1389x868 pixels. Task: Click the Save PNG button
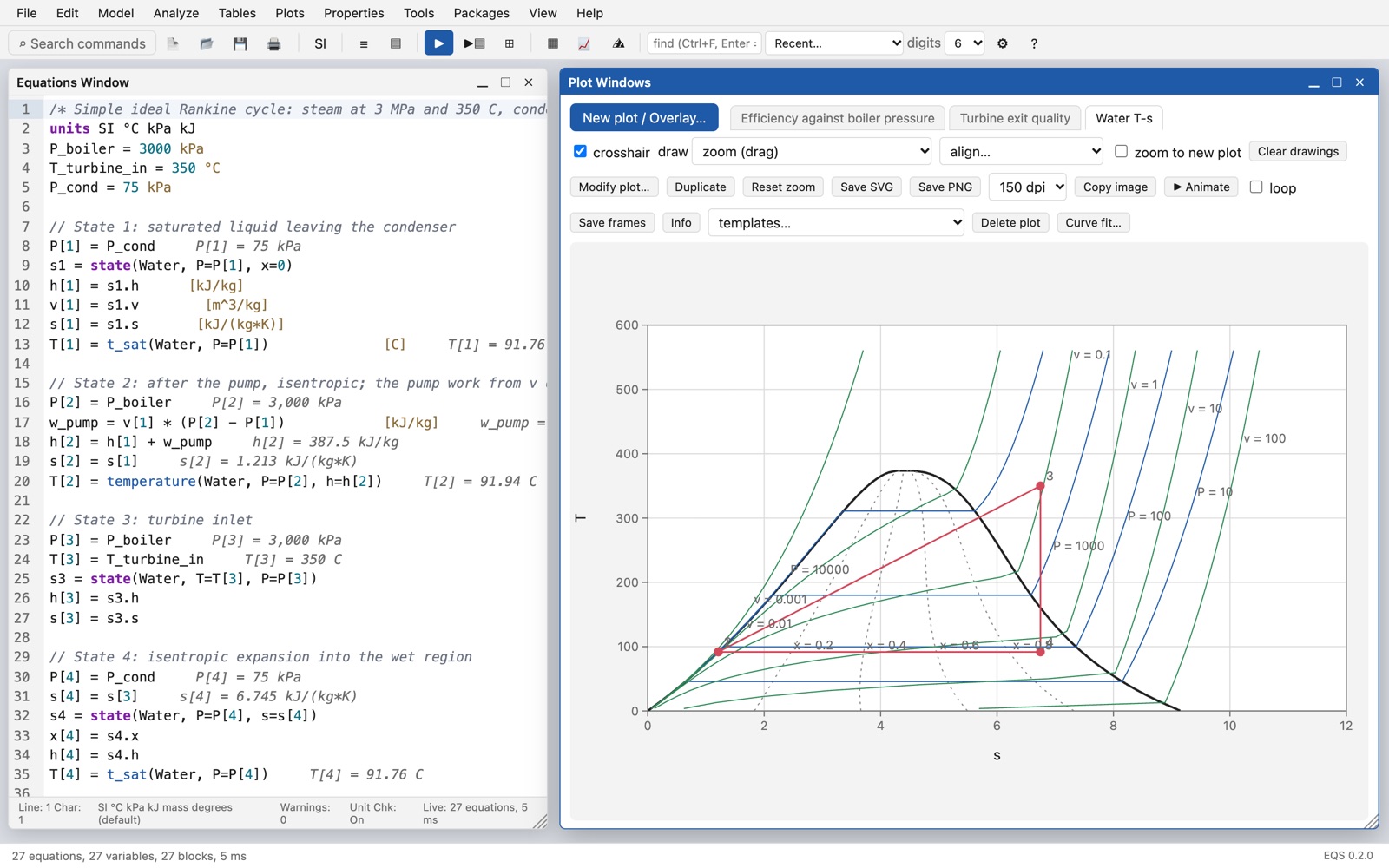point(945,187)
